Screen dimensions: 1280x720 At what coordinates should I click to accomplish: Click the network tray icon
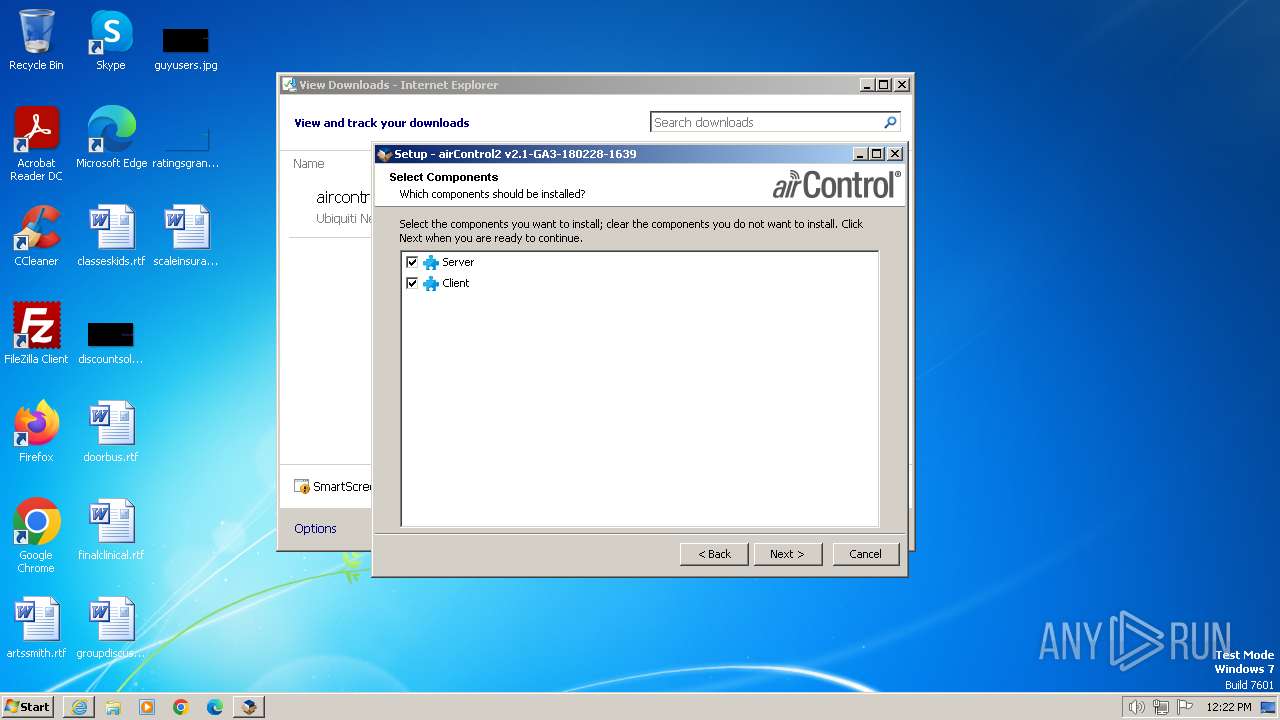pyautogui.click(x=1161, y=707)
